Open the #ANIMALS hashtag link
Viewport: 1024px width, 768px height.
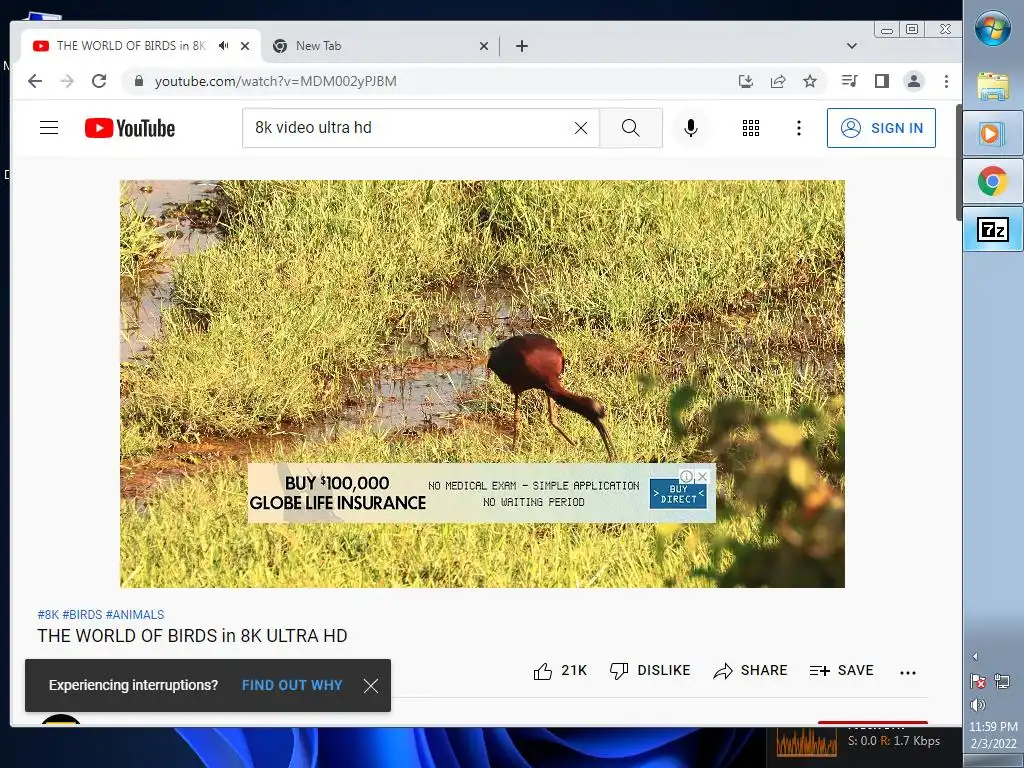click(x=135, y=615)
